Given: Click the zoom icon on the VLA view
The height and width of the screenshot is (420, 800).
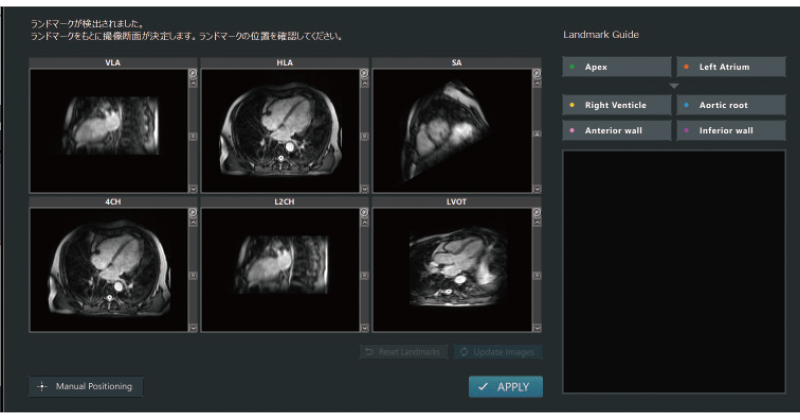Looking at the screenshot, I should (193, 74).
